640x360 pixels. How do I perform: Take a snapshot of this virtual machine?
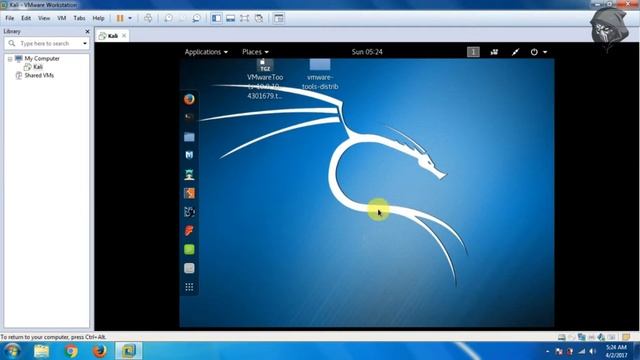168,18
